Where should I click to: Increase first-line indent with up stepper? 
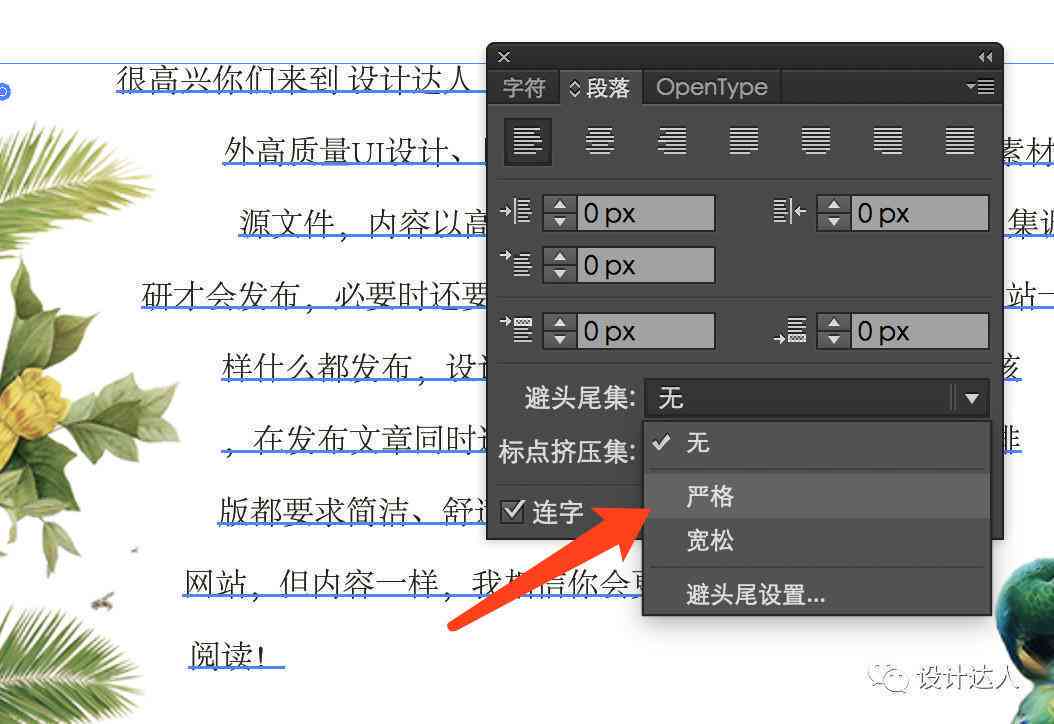tap(560, 257)
